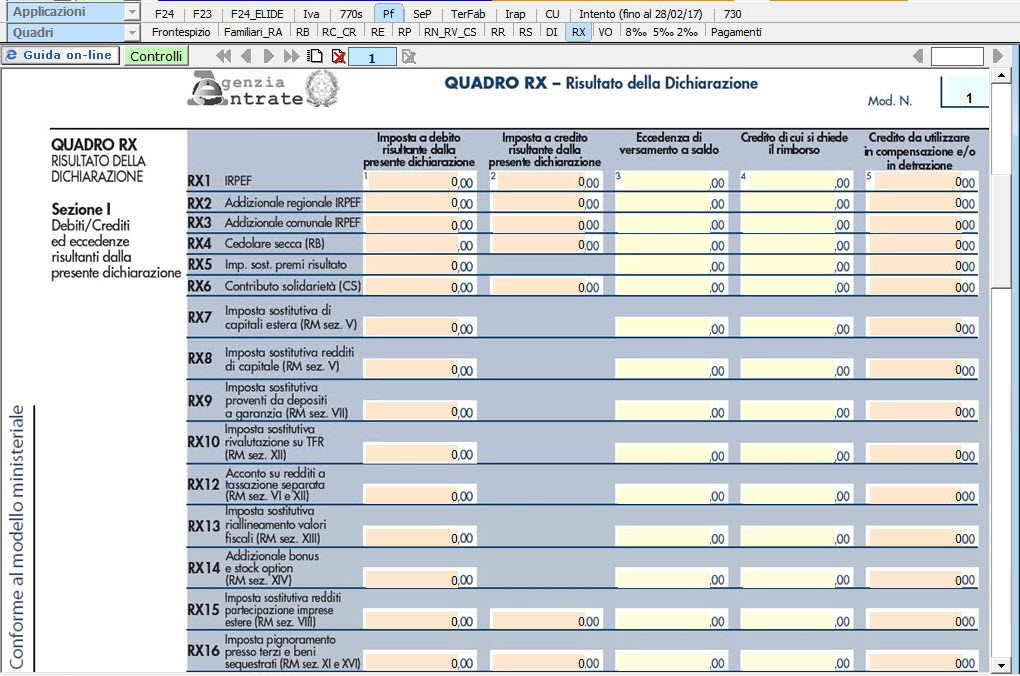Select the RB quadro tab

pyautogui.click(x=302, y=32)
